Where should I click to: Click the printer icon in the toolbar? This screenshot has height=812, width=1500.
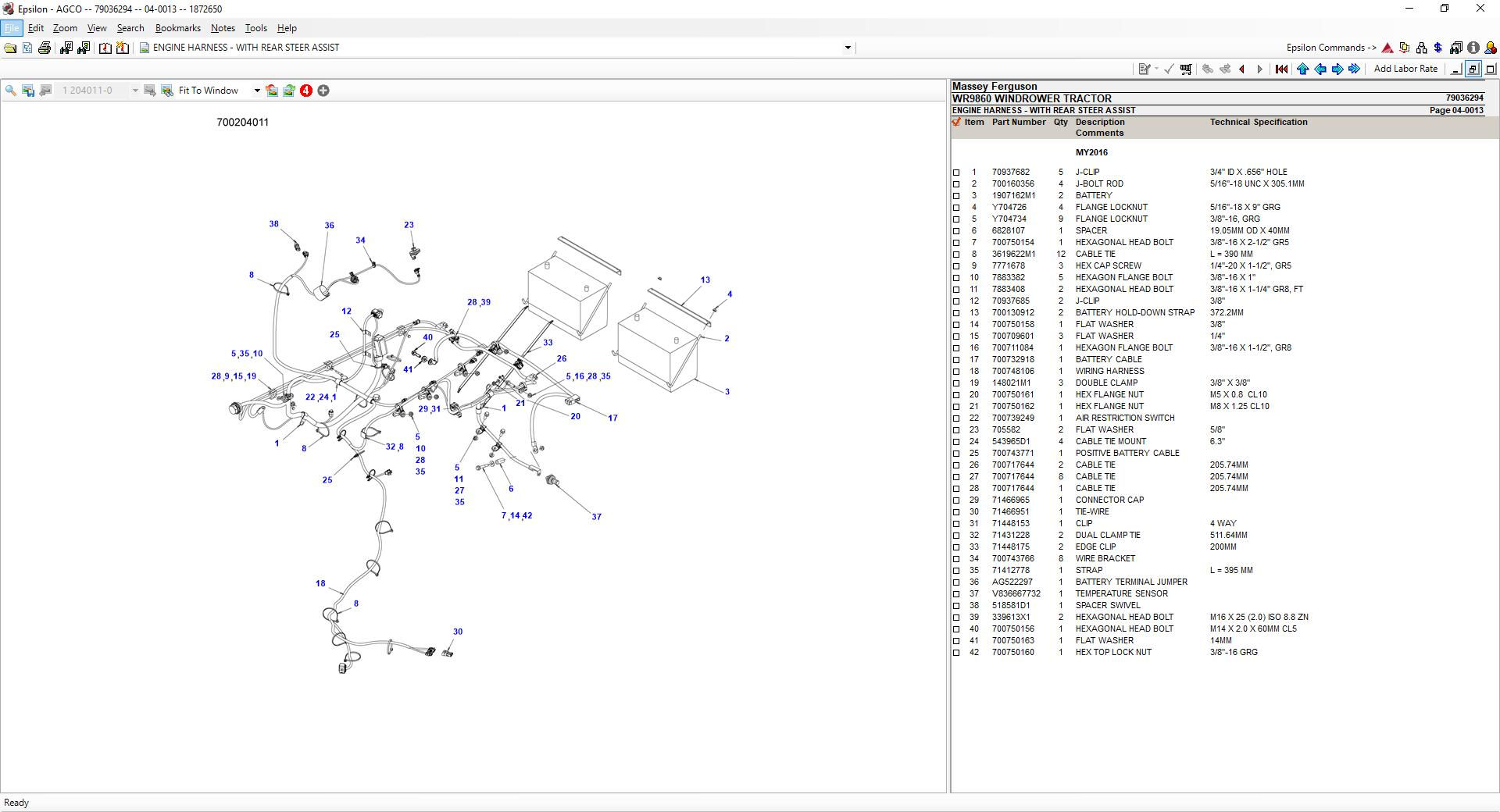click(x=45, y=48)
